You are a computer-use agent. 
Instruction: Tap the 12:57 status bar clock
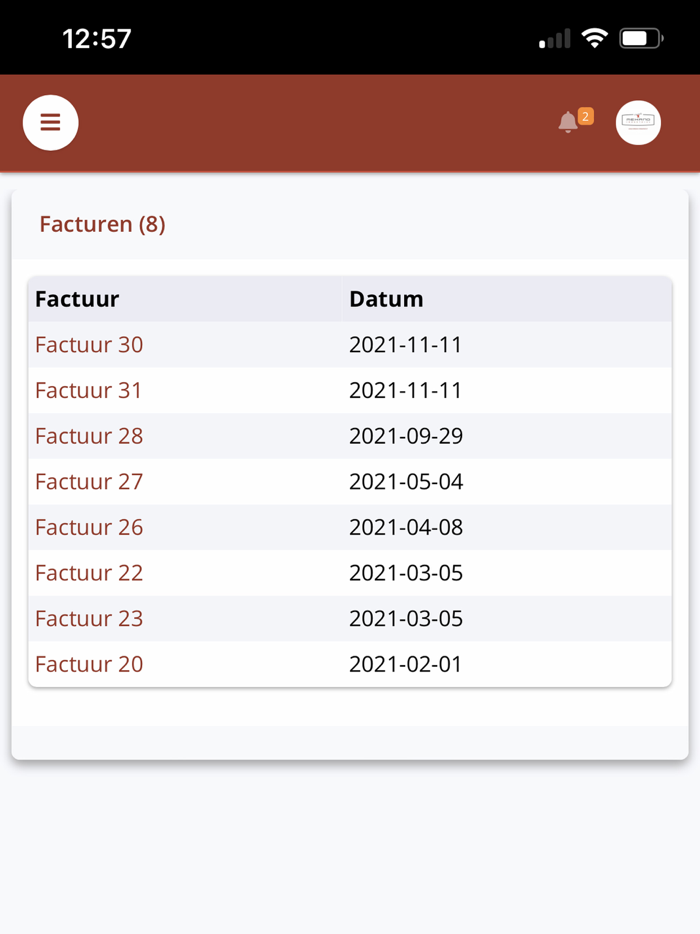(x=97, y=39)
